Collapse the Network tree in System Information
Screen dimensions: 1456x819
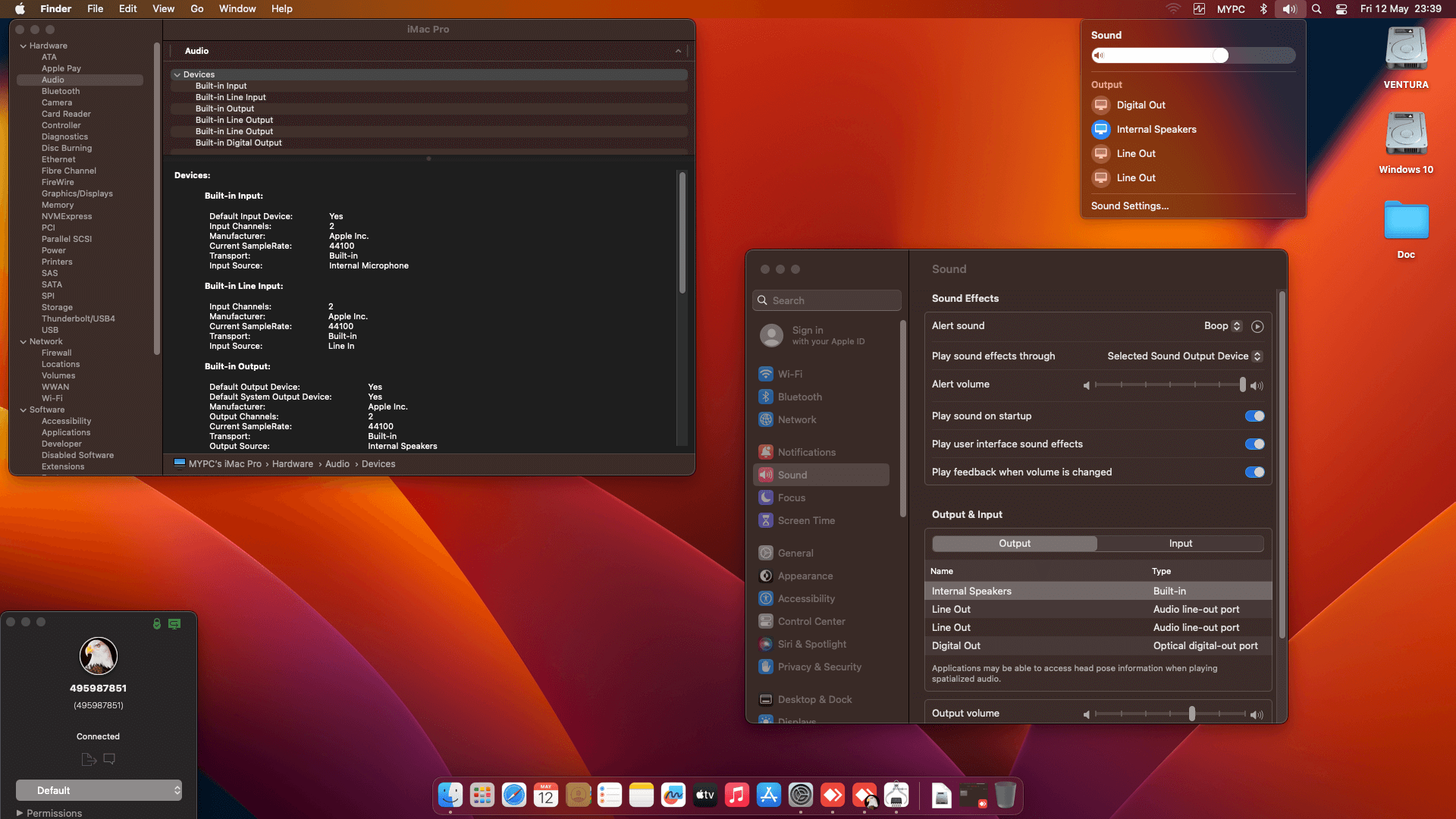click(x=24, y=342)
